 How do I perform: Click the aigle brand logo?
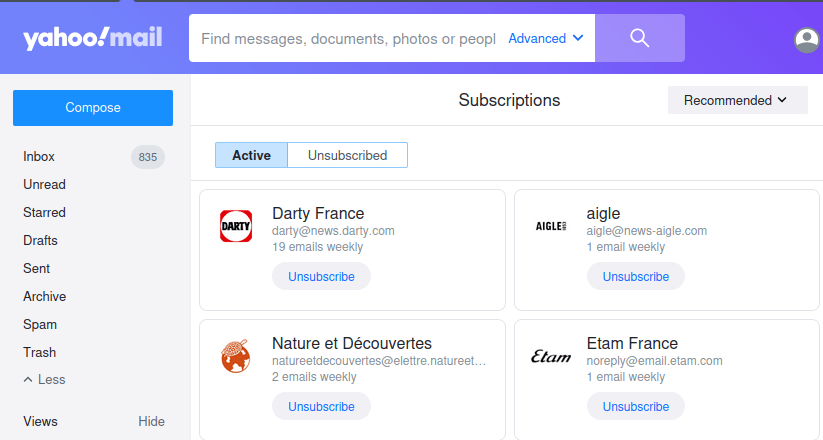pyautogui.click(x=551, y=226)
